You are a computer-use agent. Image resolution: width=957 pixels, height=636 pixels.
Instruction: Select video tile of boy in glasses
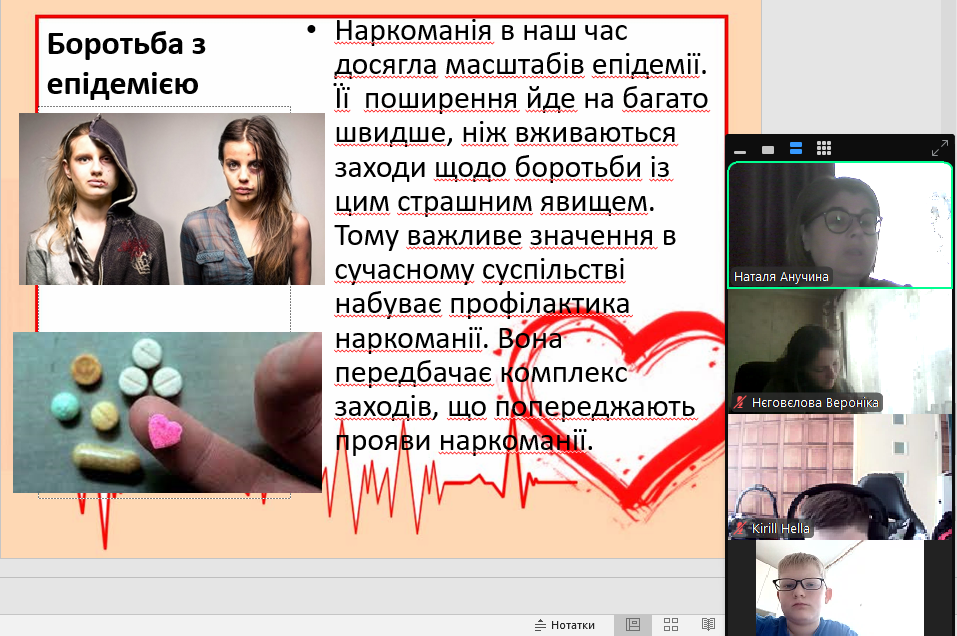[x=840, y=588]
